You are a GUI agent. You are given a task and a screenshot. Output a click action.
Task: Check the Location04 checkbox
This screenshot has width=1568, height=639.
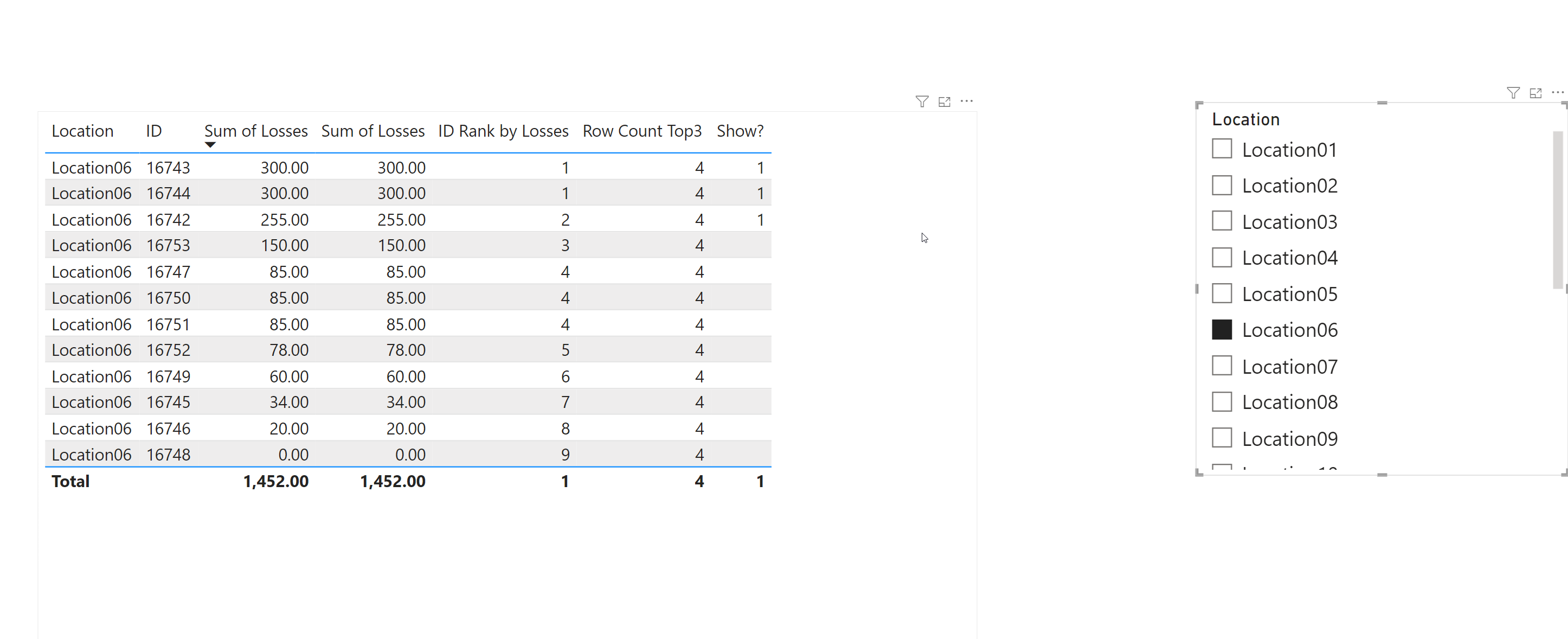click(1222, 257)
